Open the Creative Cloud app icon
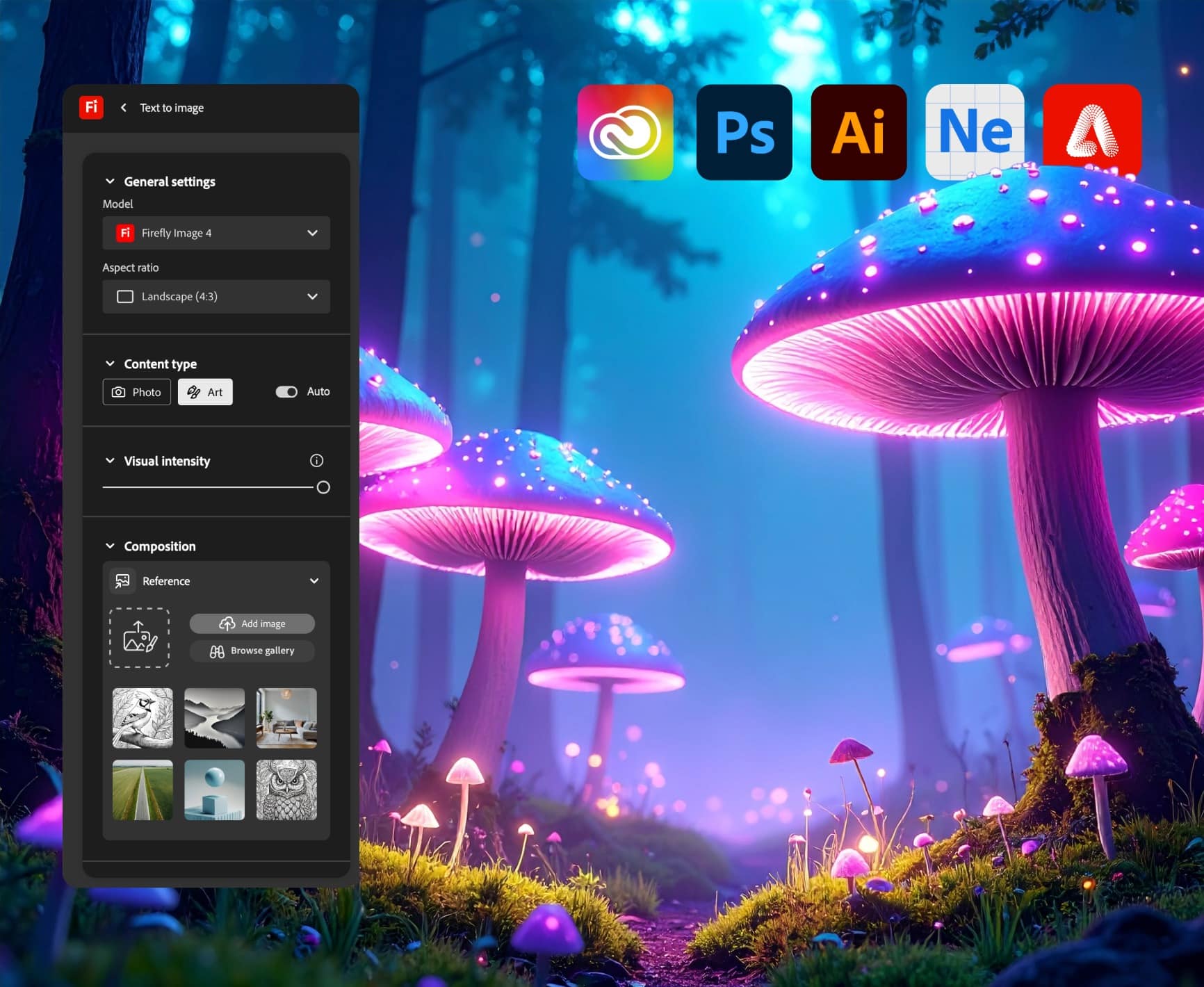Screen dimensions: 1204x987 [625, 132]
